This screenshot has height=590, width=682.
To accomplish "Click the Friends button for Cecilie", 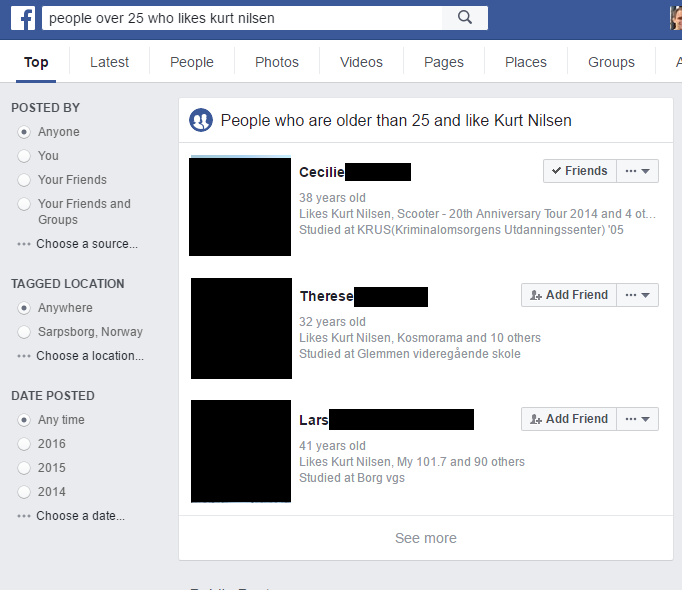I will point(580,171).
